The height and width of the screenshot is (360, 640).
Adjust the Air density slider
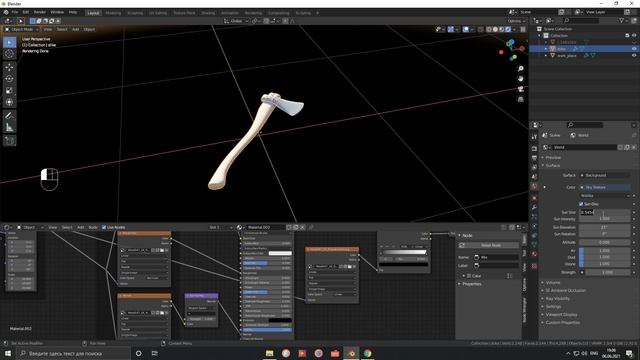tap(605, 251)
